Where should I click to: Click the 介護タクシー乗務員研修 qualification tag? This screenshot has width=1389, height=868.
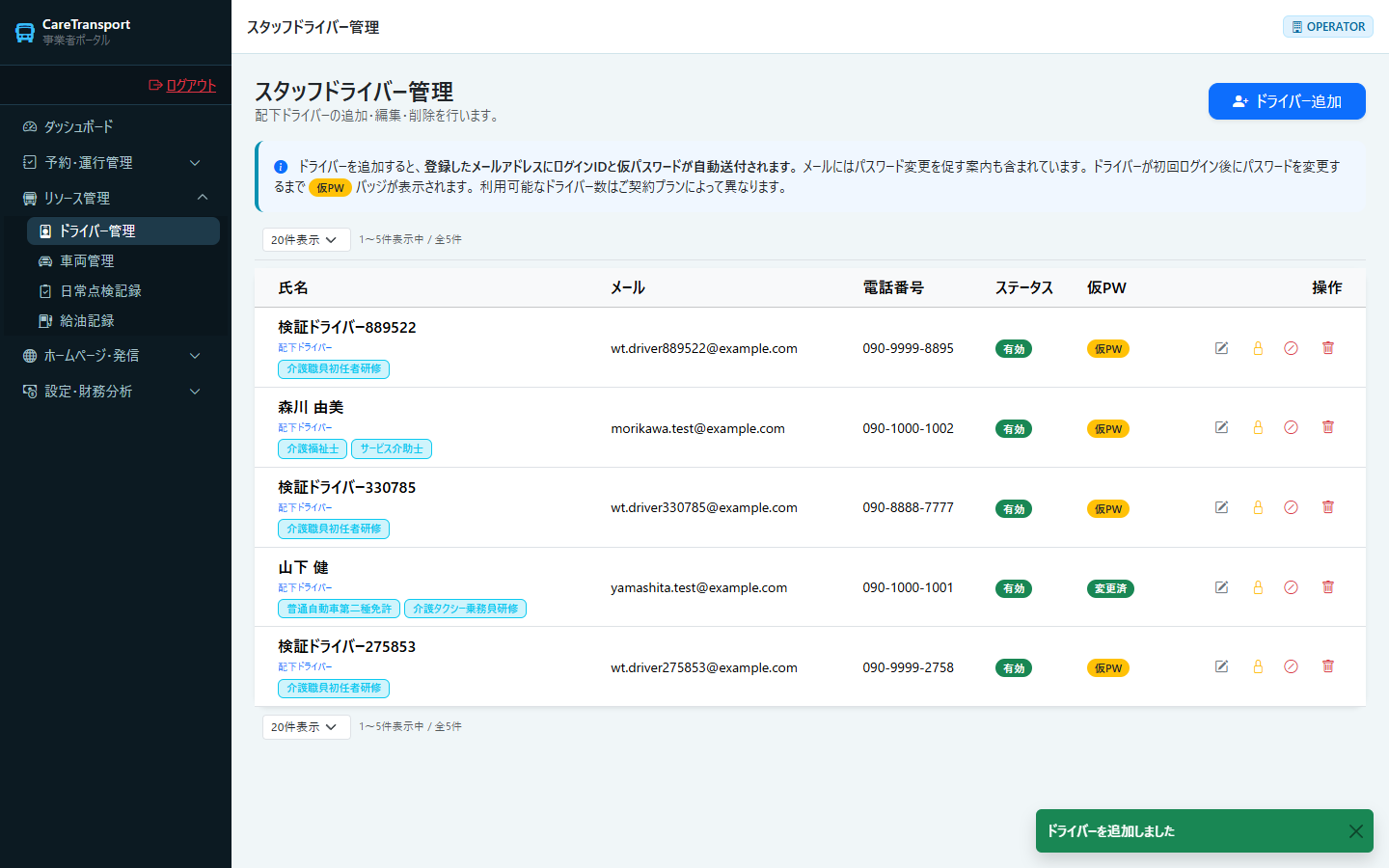click(x=465, y=609)
